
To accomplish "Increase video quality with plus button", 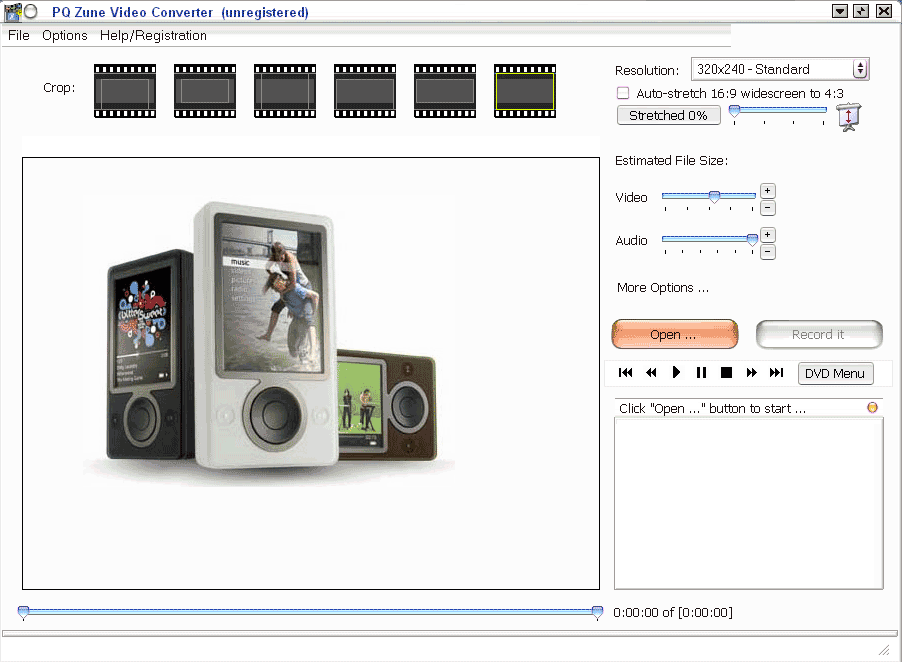I will (x=767, y=190).
